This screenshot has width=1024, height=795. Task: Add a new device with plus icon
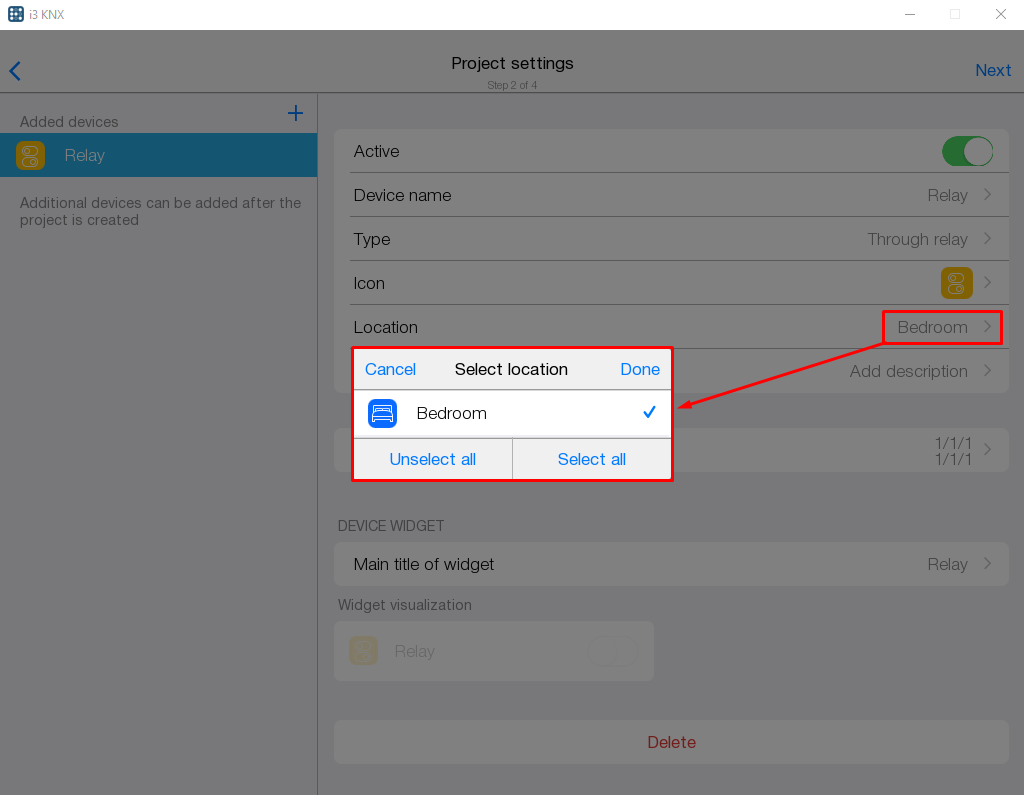[x=295, y=113]
